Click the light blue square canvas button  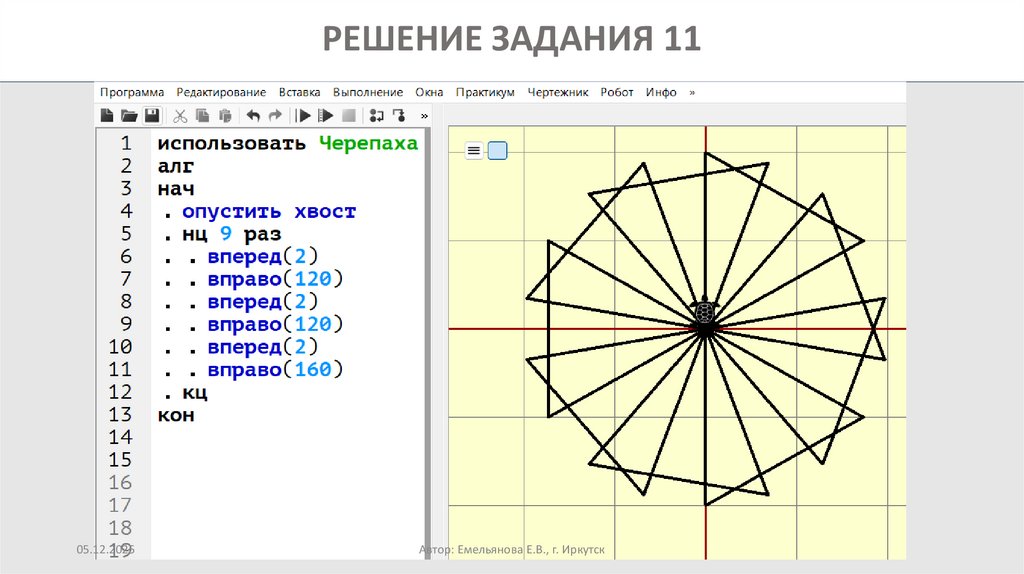[x=498, y=151]
